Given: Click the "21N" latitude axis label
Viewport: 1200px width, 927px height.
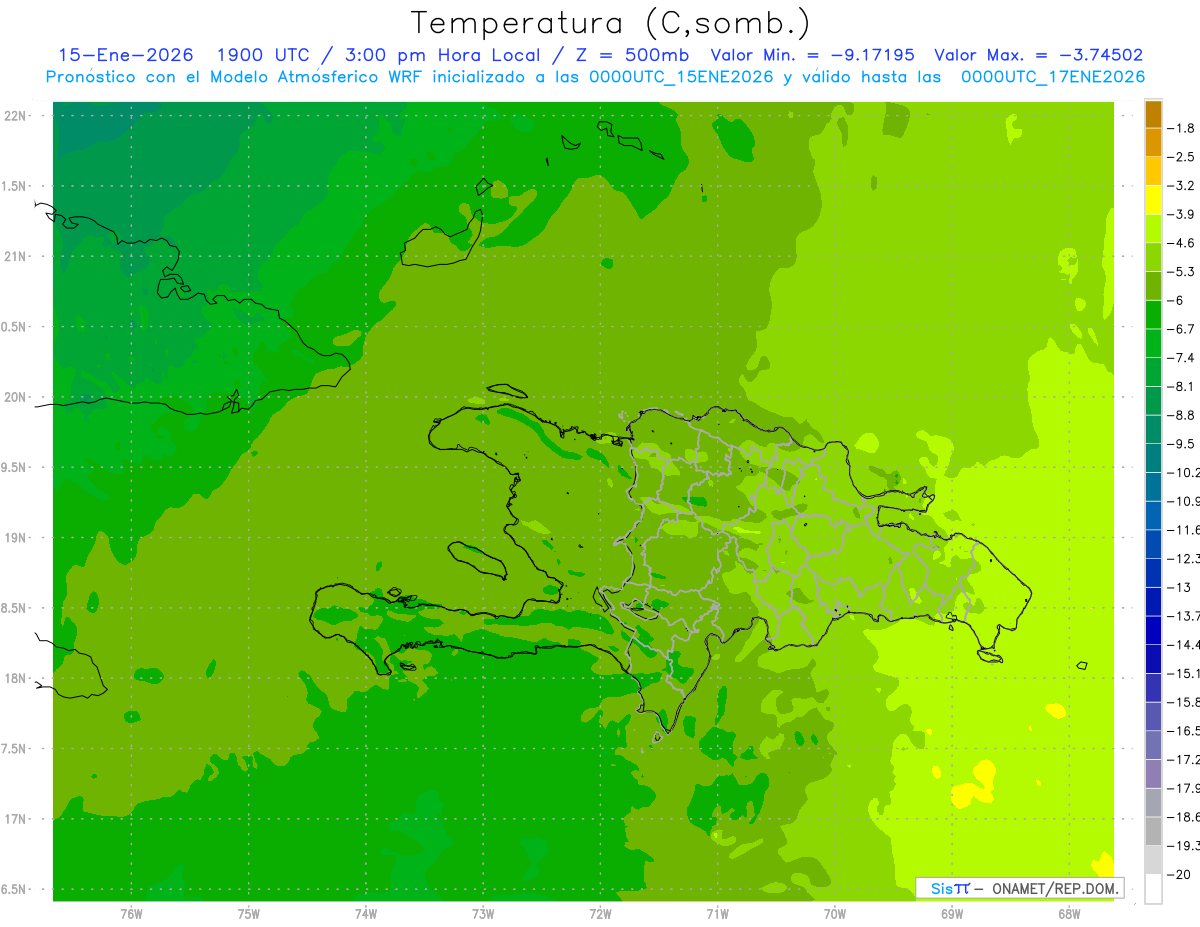Looking at the screenshot, I should tap(16, 256).
